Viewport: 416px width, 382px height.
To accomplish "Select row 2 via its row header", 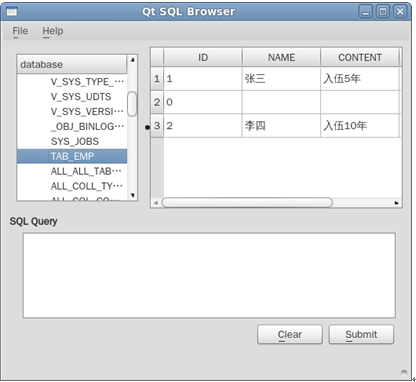I will coord(157,102).
